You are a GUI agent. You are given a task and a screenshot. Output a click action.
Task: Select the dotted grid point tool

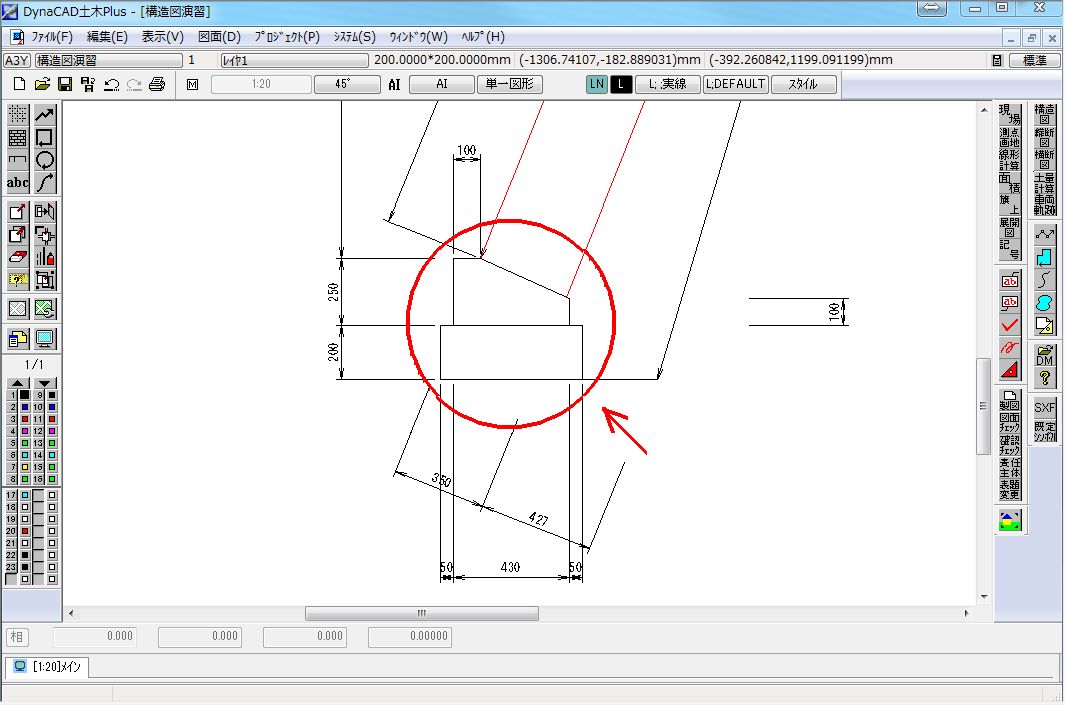[18, 115]
